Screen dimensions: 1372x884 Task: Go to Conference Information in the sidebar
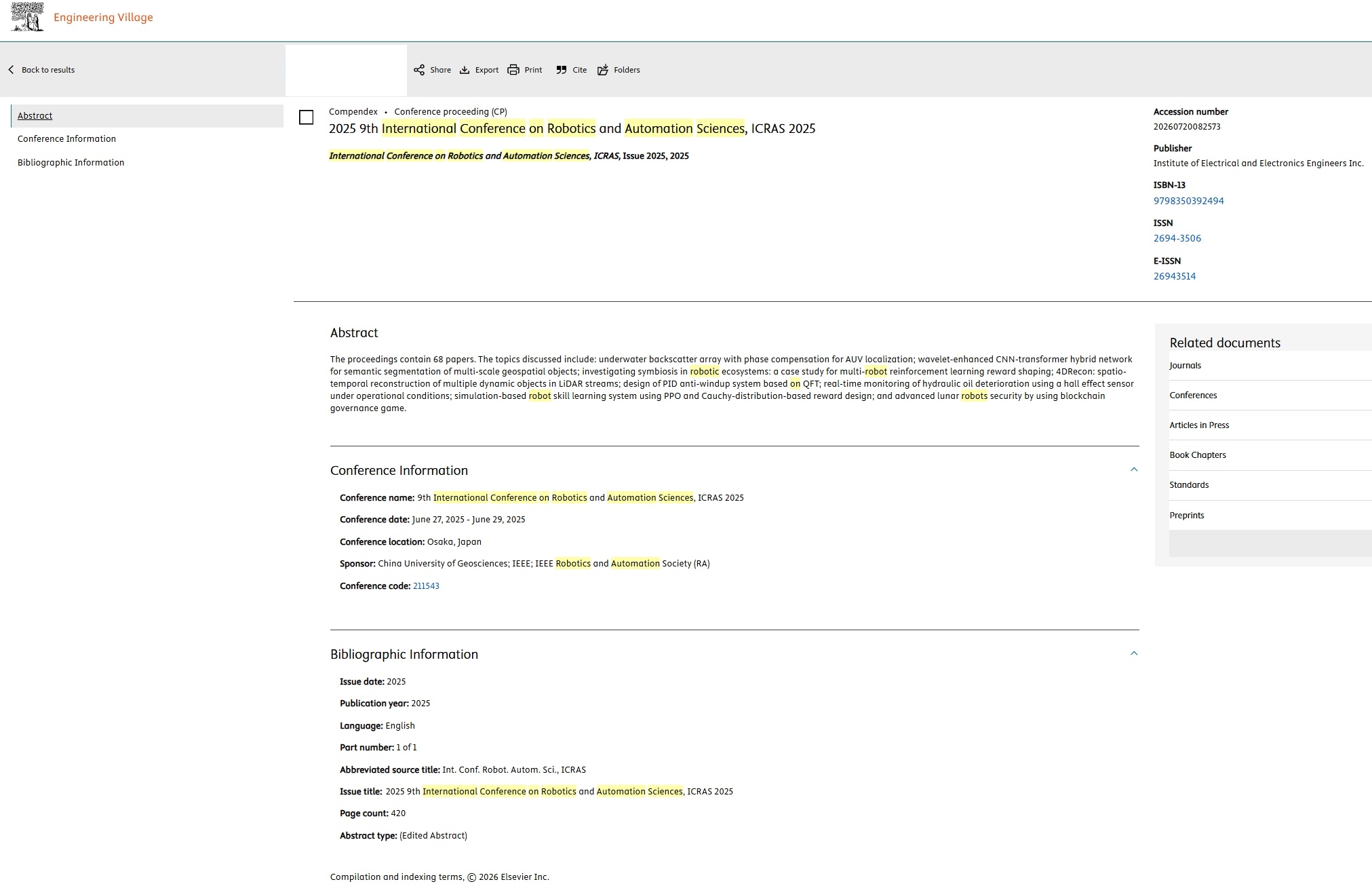(66, 139)
